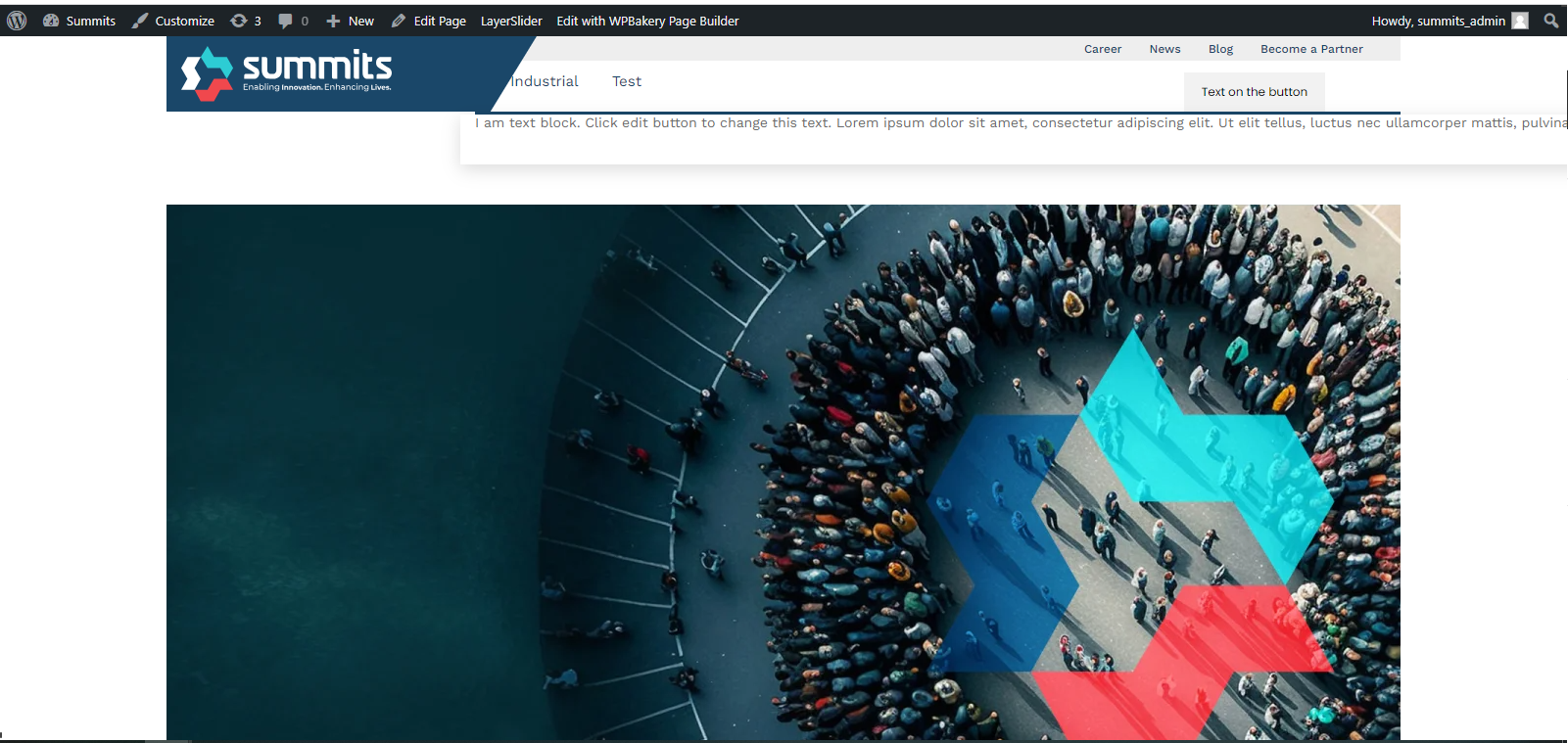The height and width of the screenshot is (743, 1568).
Task: Open the WordPress logo menu
Action: [17, 21]
